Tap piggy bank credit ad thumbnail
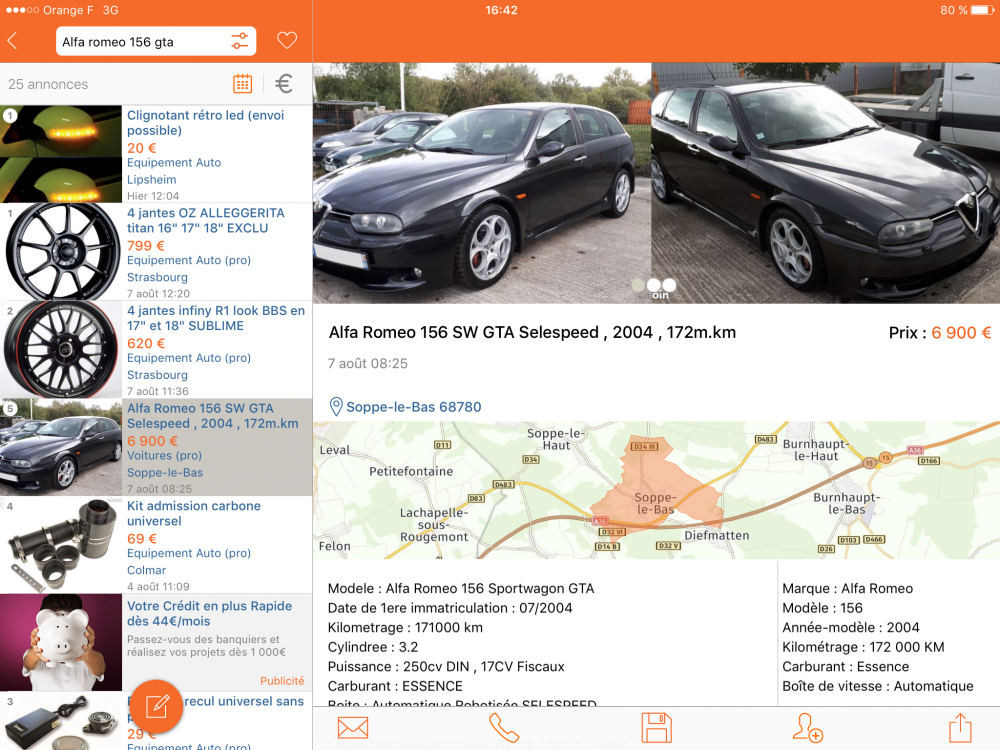The image size is (1000, 750). coord(61,642)
